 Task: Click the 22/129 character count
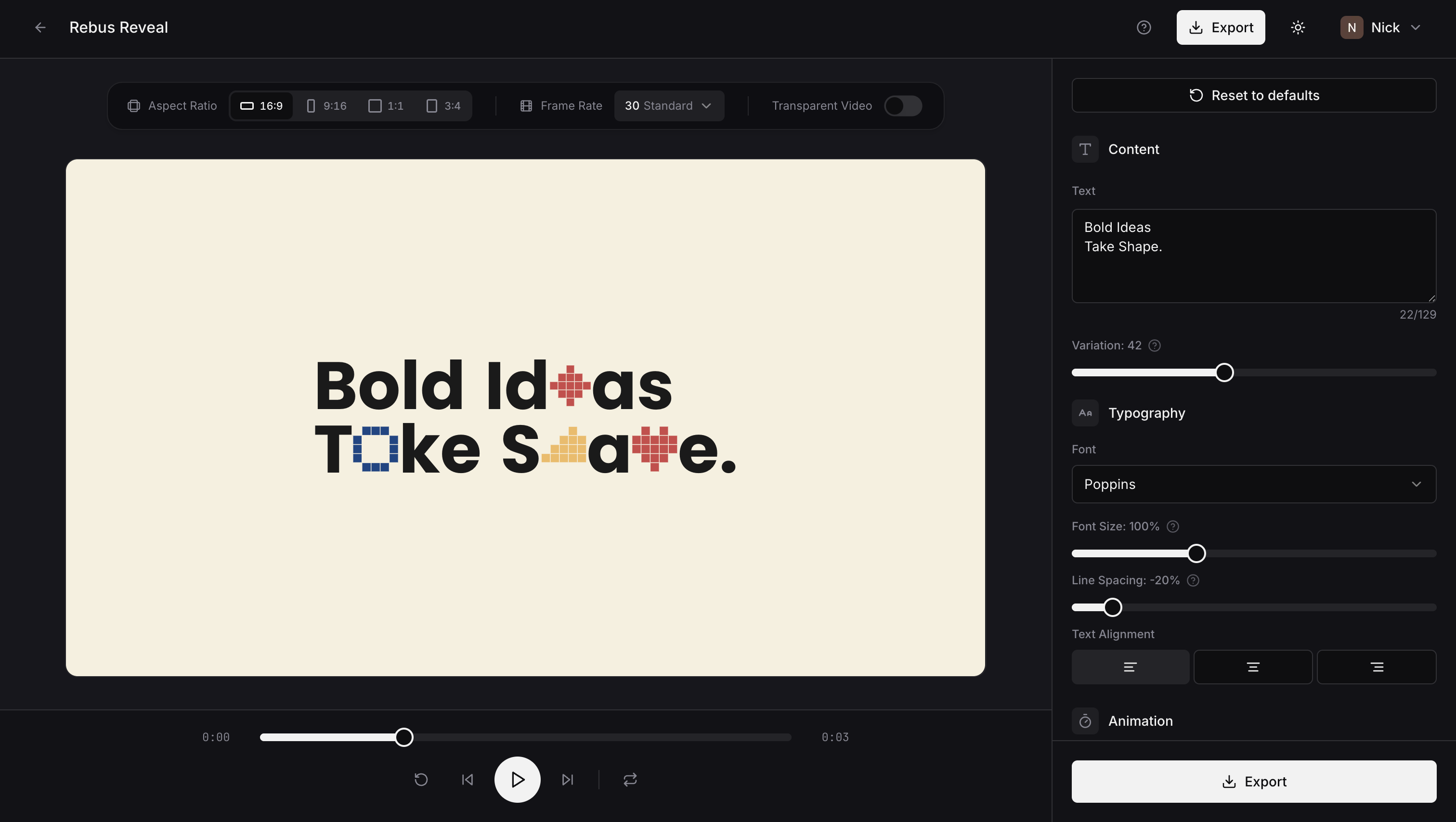(x=1417, y=315)
